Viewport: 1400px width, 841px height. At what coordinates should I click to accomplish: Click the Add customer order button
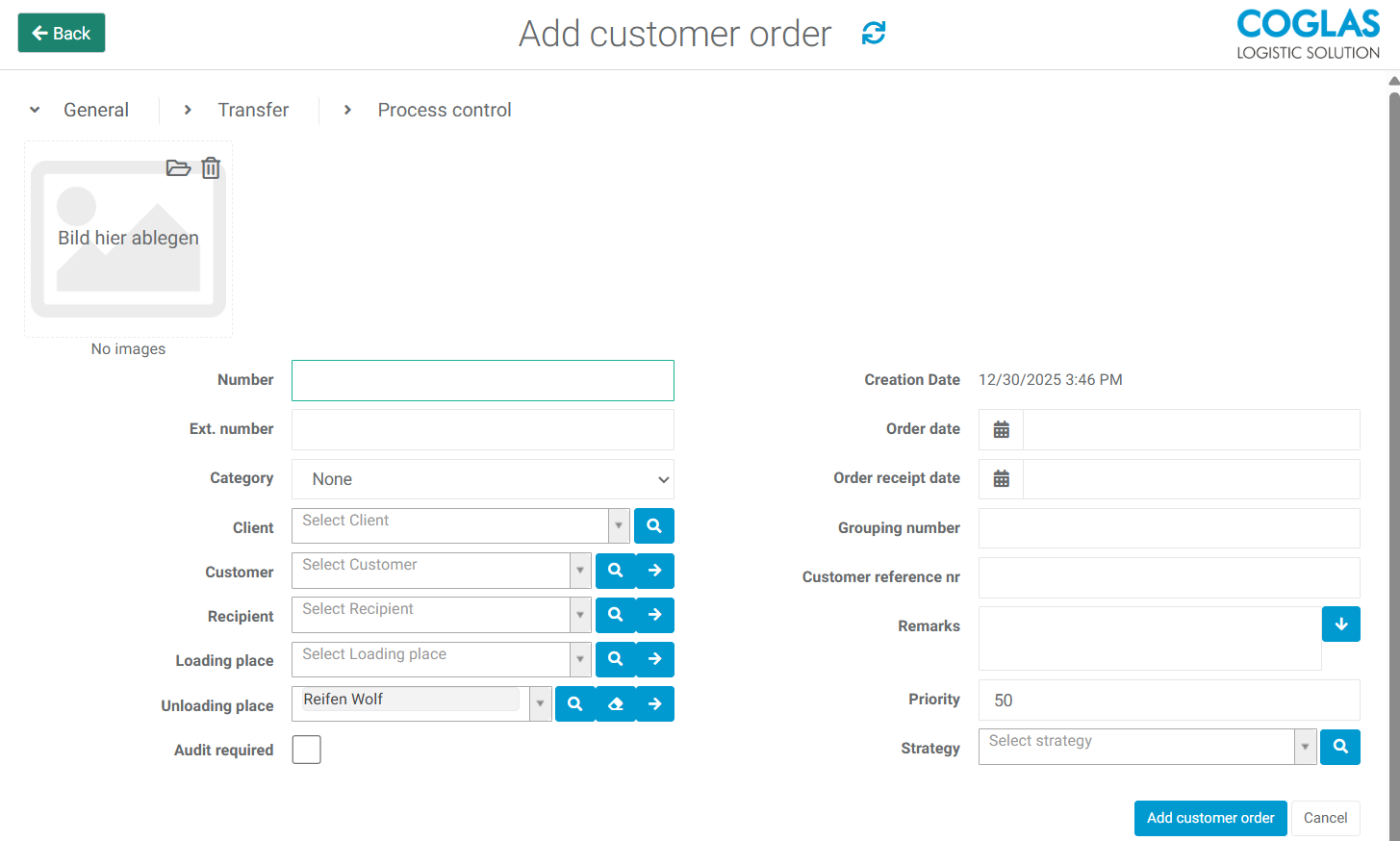point(1209,818)
